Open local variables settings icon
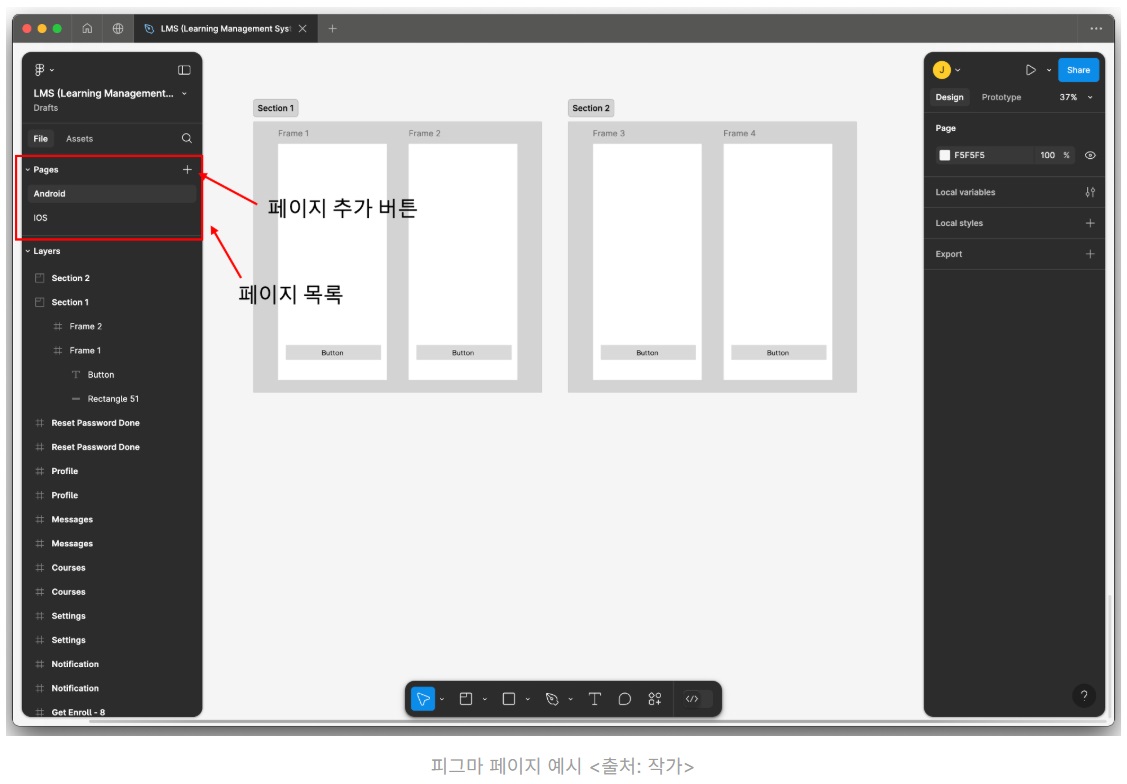1127x784 pixels. (x=1090, y=192)
